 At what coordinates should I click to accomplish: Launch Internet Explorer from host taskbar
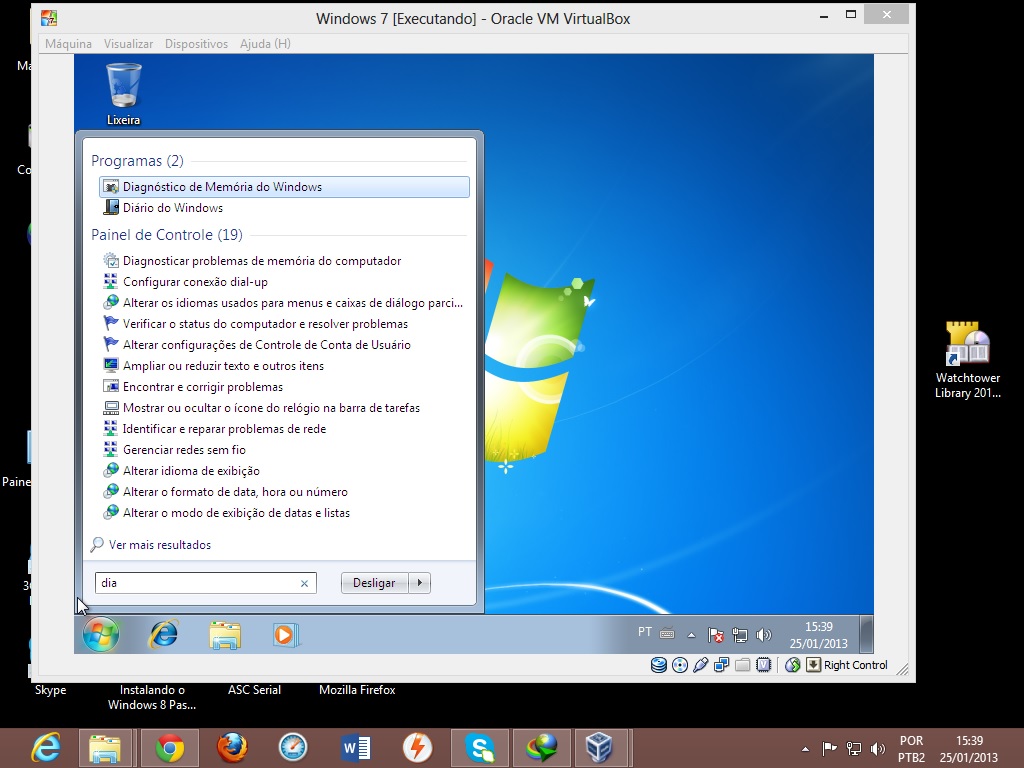click(x=46, y=748)
